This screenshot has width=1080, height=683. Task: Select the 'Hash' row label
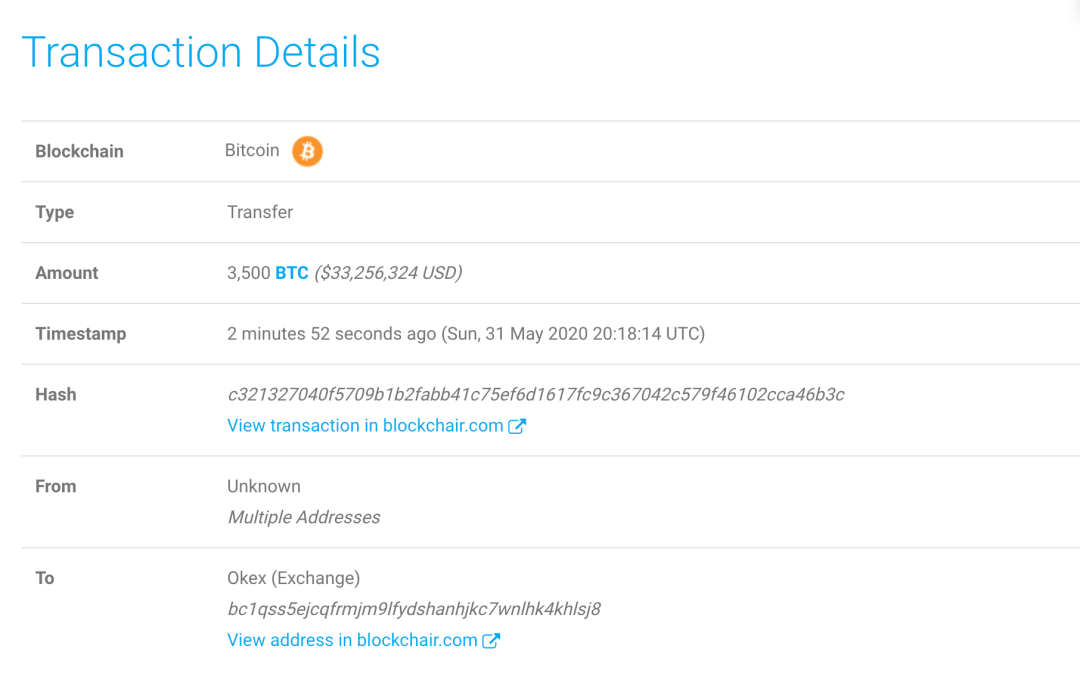(55, 394)
